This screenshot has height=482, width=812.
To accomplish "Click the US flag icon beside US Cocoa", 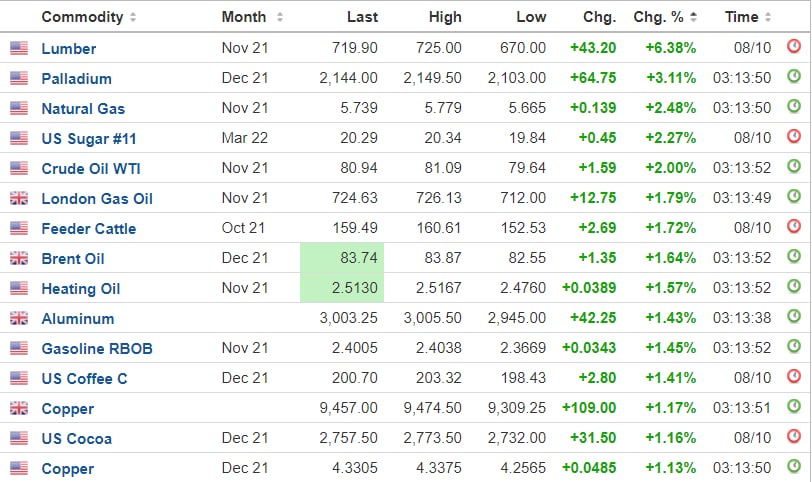I will pos(19,439).
